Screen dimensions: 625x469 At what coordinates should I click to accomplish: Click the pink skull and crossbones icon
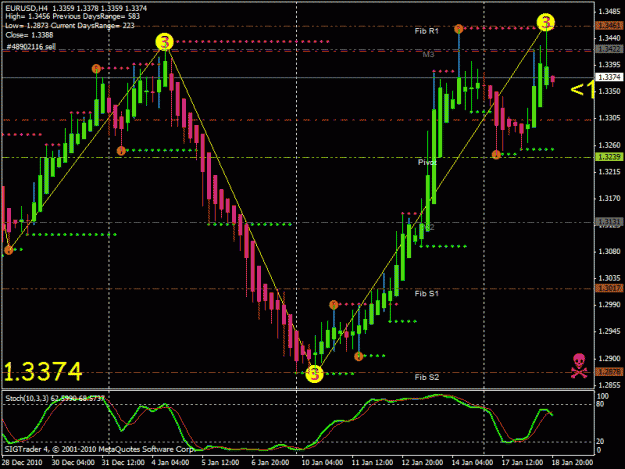pyautogui.click(x=579, y=366)
